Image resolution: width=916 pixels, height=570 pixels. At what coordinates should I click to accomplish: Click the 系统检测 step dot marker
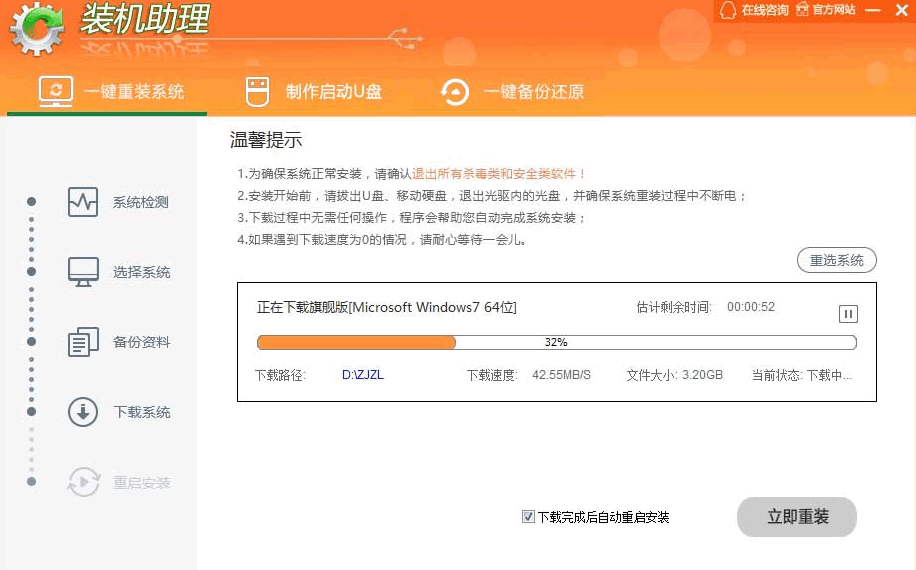(32, 201)
